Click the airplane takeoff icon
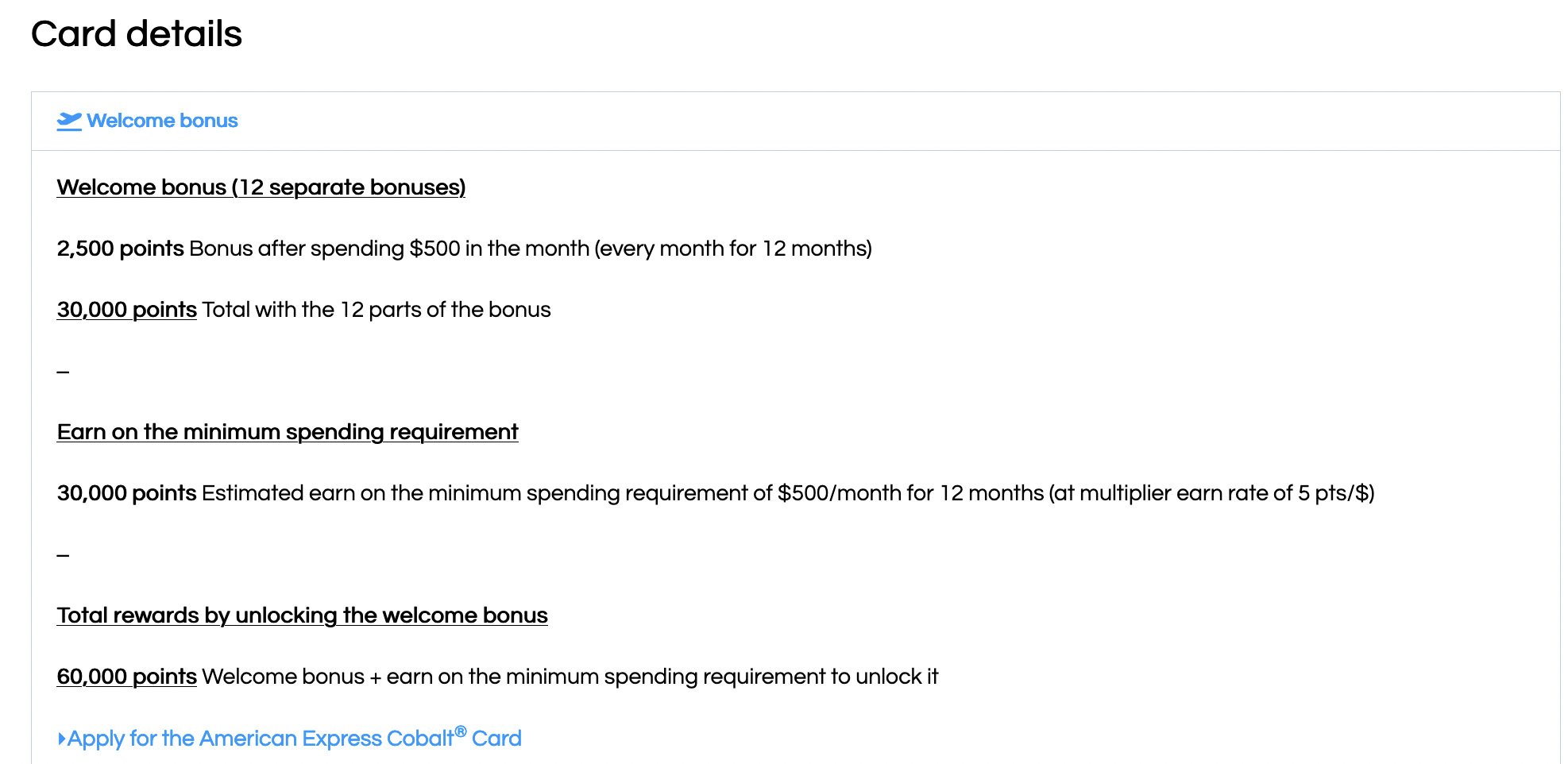This screenshot has height=764, width=1568. click(69, 121)
